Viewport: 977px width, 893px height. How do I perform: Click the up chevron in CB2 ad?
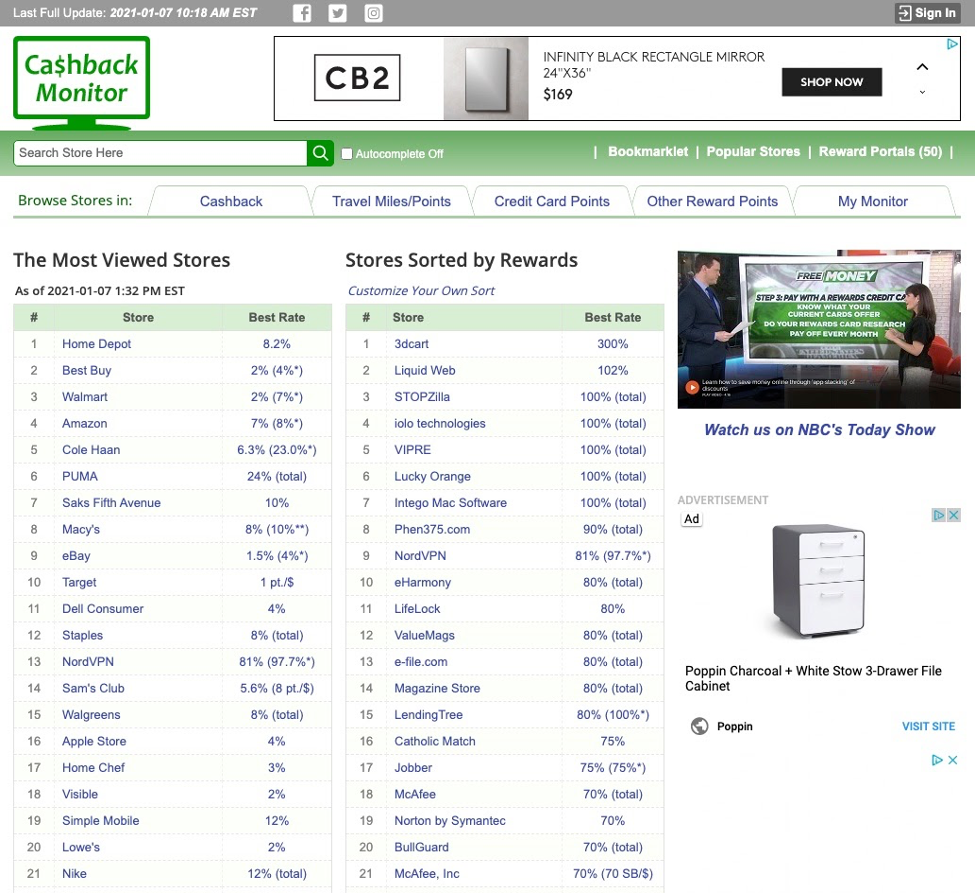point(922,68)
